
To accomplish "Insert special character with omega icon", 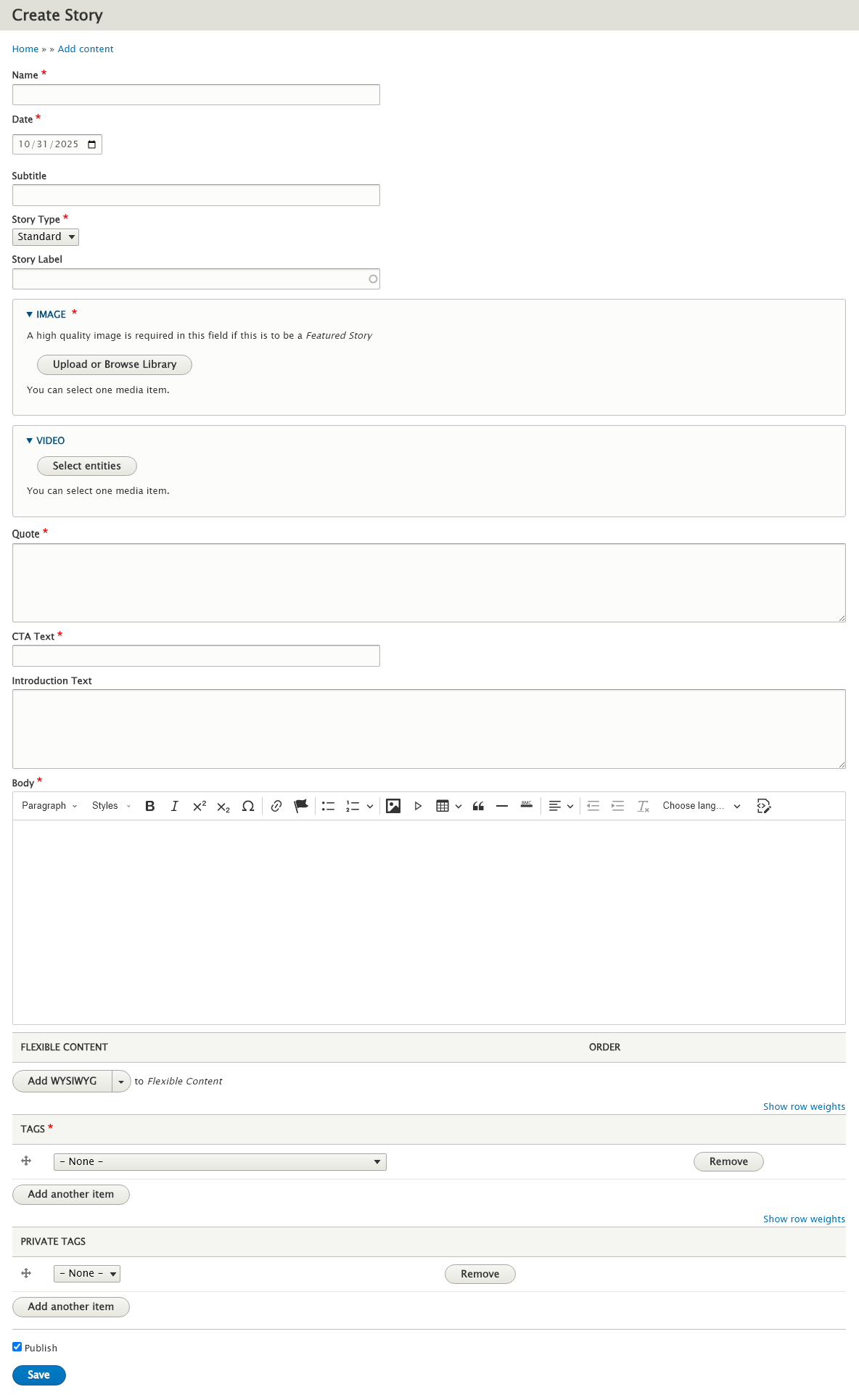I will [x=247, y=806].
